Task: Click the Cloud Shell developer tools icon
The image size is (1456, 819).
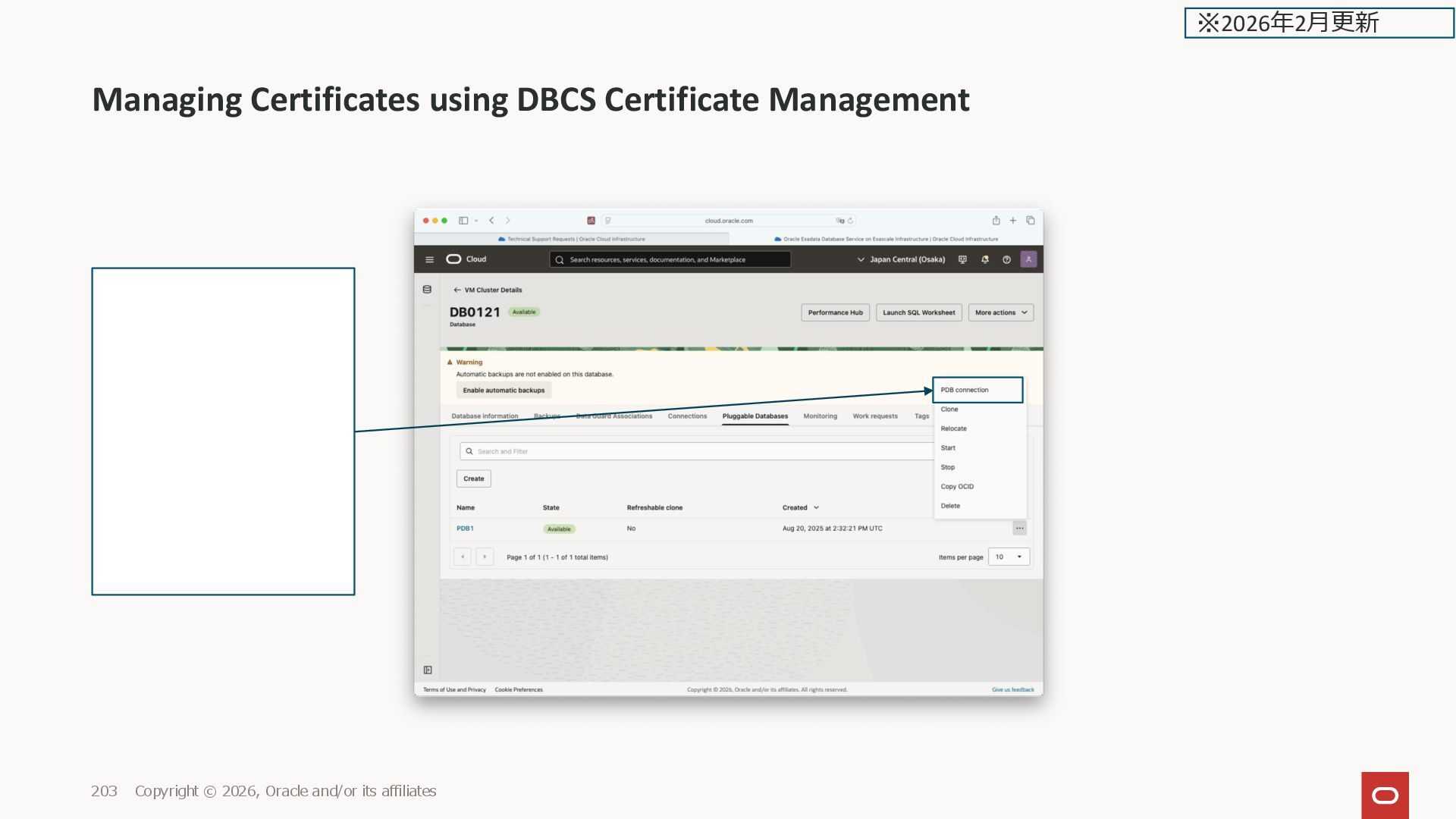Action: coord(962,260)
